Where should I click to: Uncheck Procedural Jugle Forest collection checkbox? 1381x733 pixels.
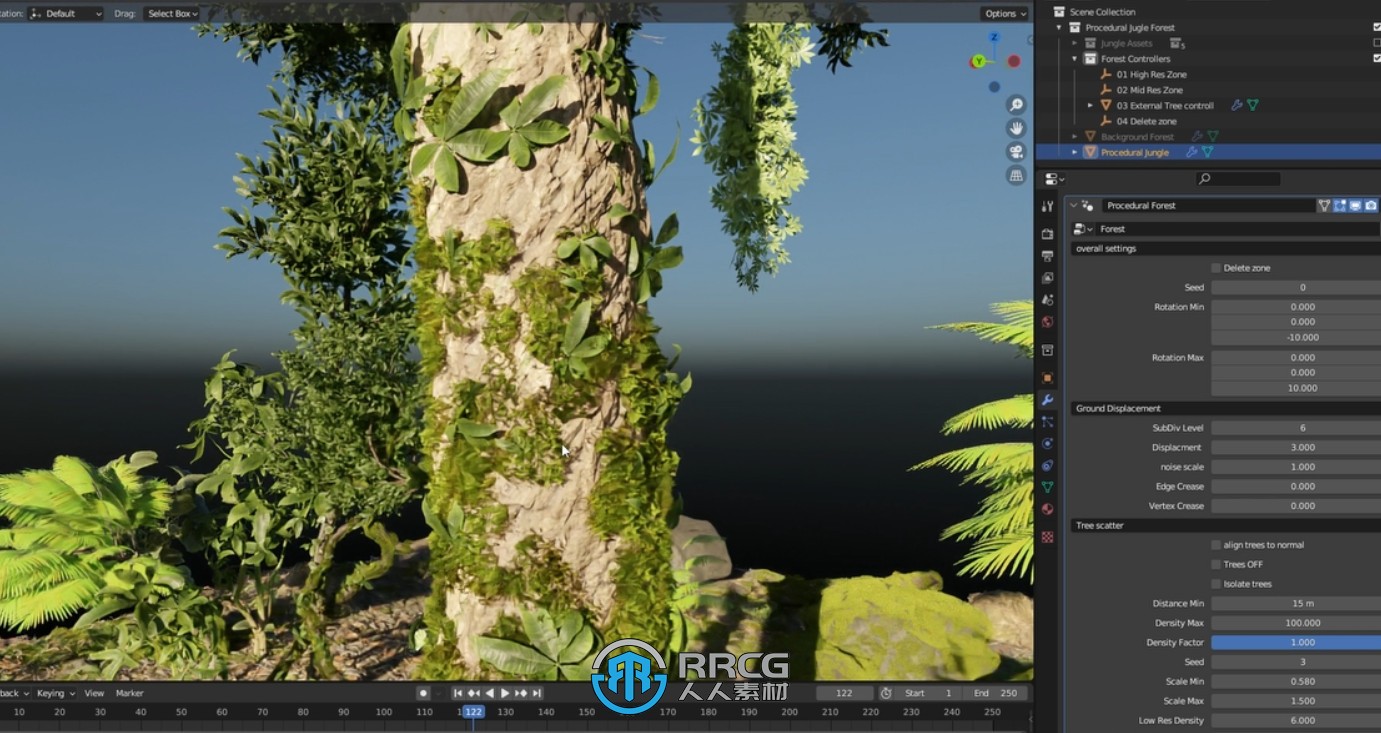[x=1377, y=28]
